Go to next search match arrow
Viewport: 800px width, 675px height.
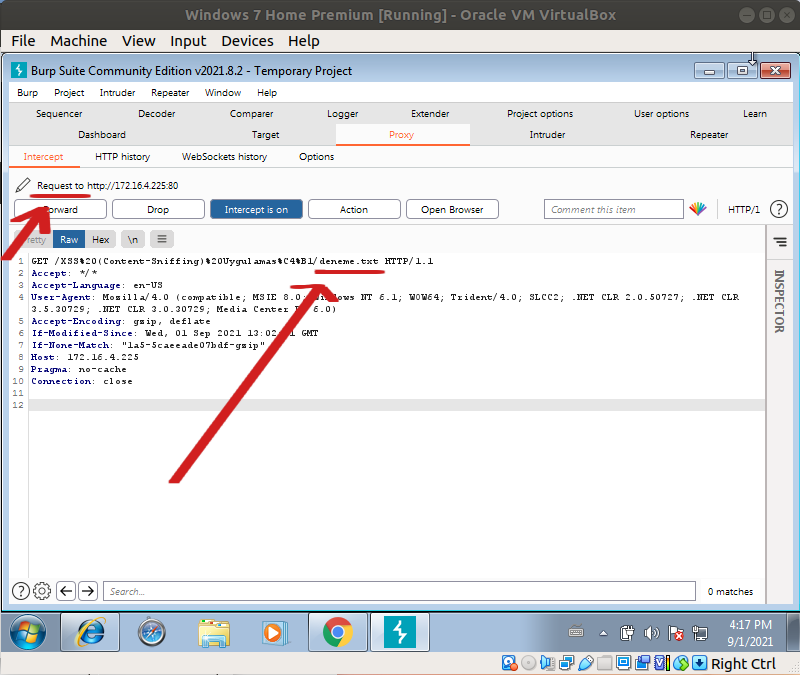pos(88,591)
